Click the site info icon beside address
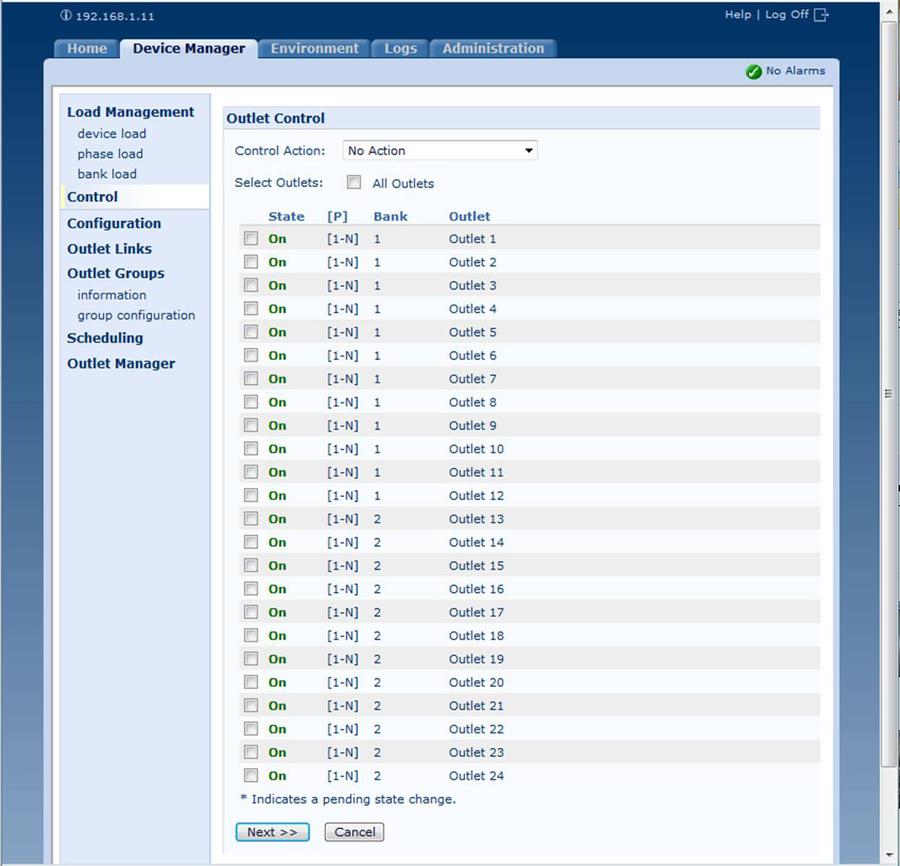Viewport: 900px width, 866px height. 66,16
